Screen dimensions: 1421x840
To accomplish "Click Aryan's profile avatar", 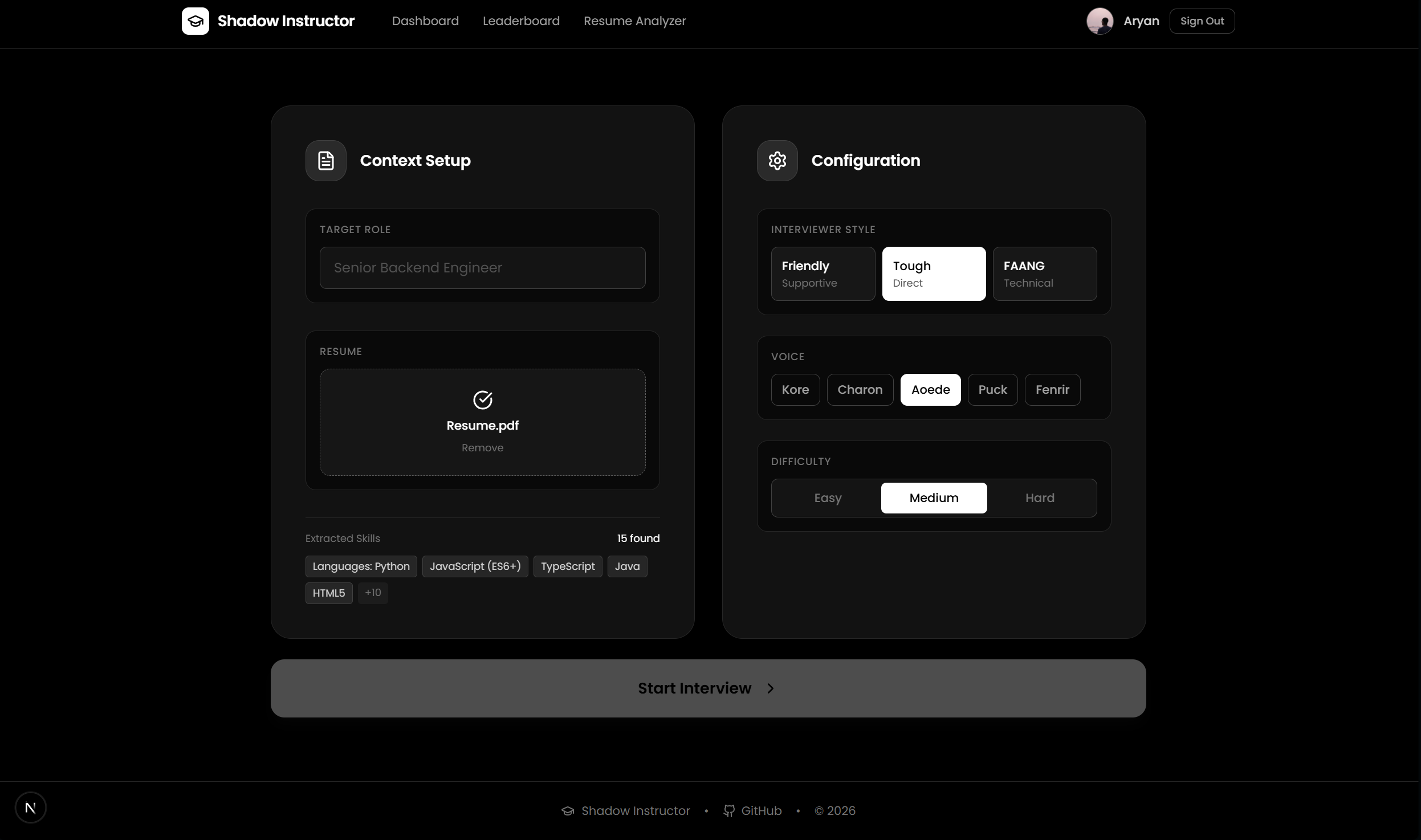I will tap(1100, 21).
